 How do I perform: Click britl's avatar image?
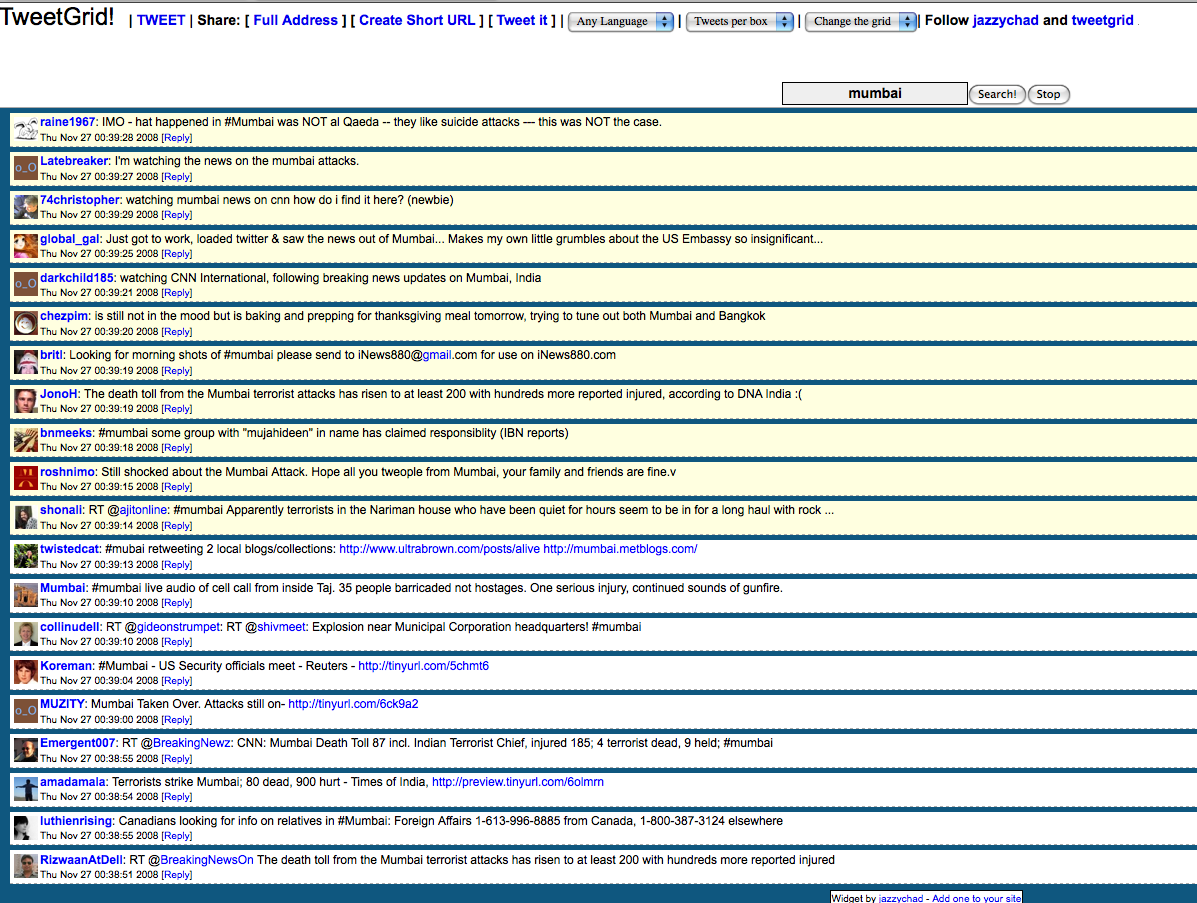point(26,362)
